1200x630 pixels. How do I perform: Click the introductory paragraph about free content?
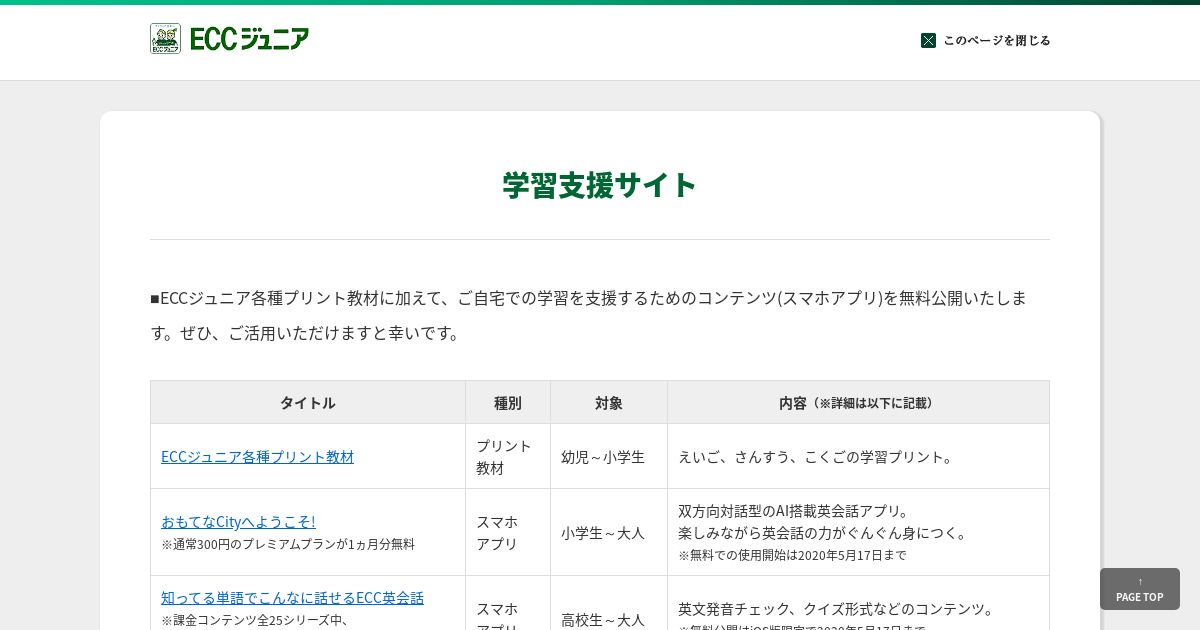[x=589, y=315]
